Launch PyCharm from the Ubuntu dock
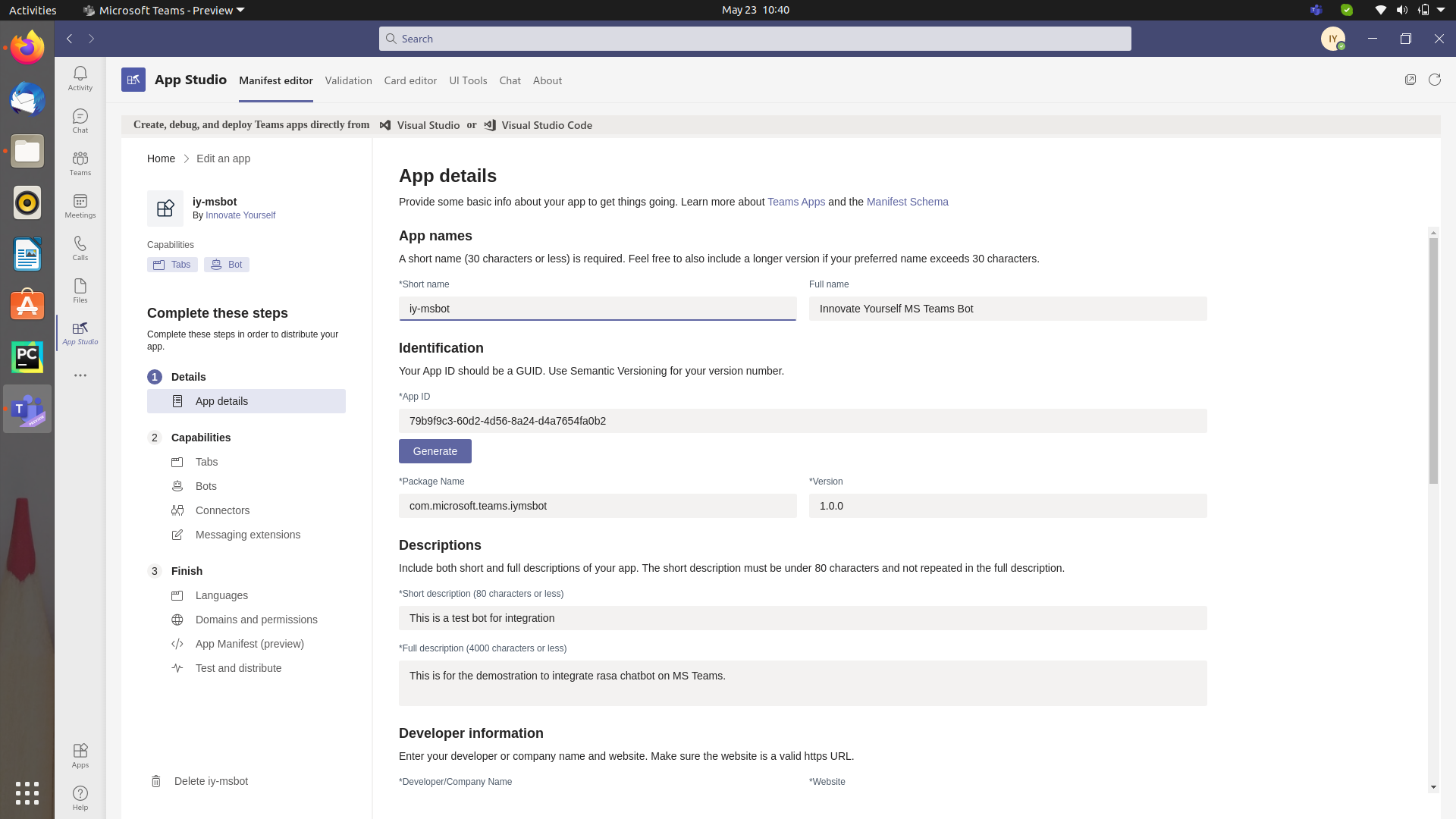 coord(27,356)
